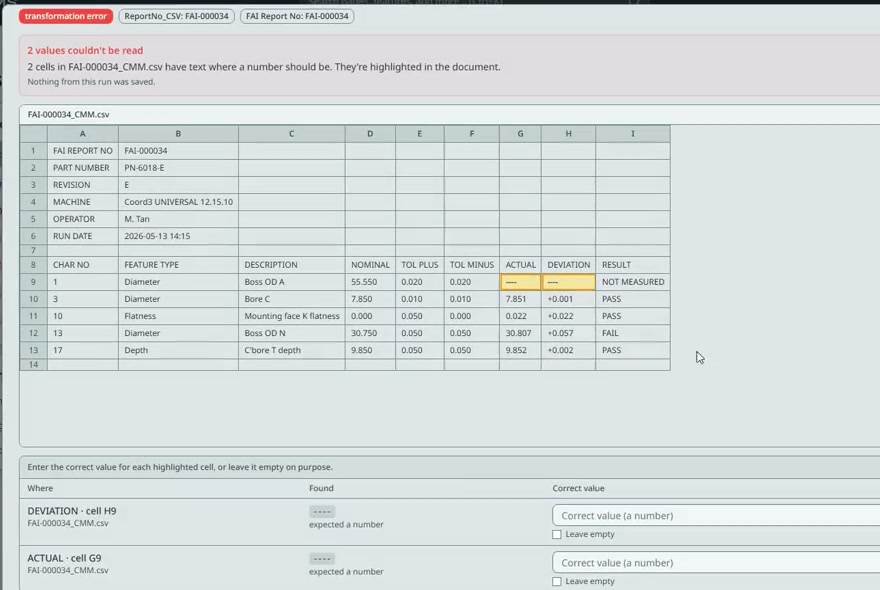Click the 'CHAR NO' header cell

(x=82, y=265)
